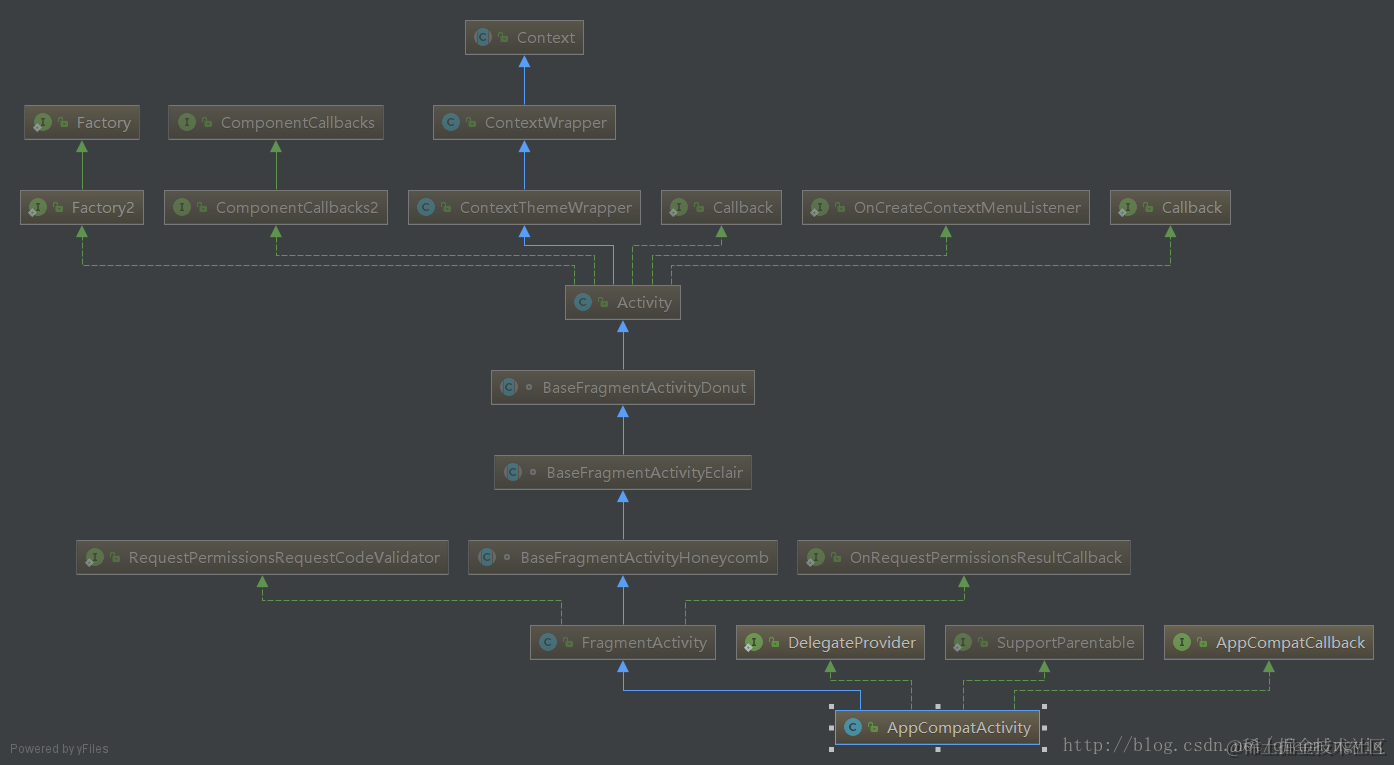Click the interface icon on the ComponentCallbacks node
The height and width of the screenshot is (765, 1394).
pos(186,123)
